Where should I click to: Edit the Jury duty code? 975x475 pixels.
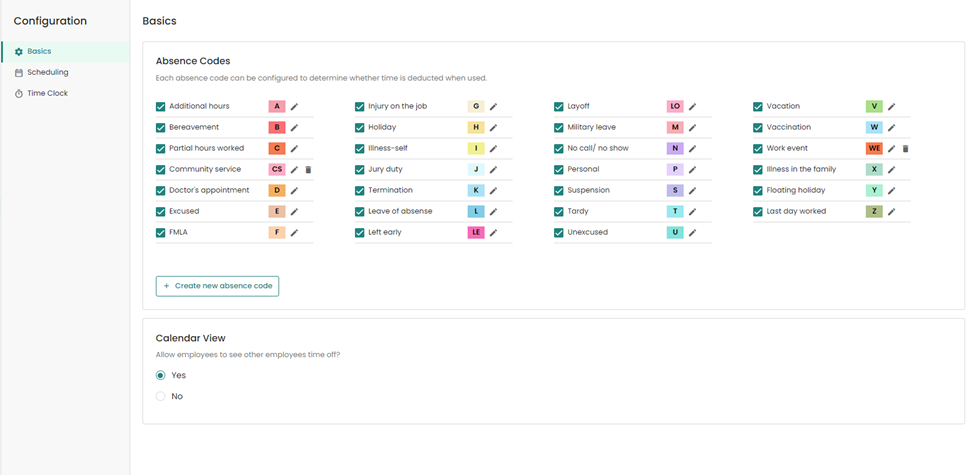(x=493, y=170)
